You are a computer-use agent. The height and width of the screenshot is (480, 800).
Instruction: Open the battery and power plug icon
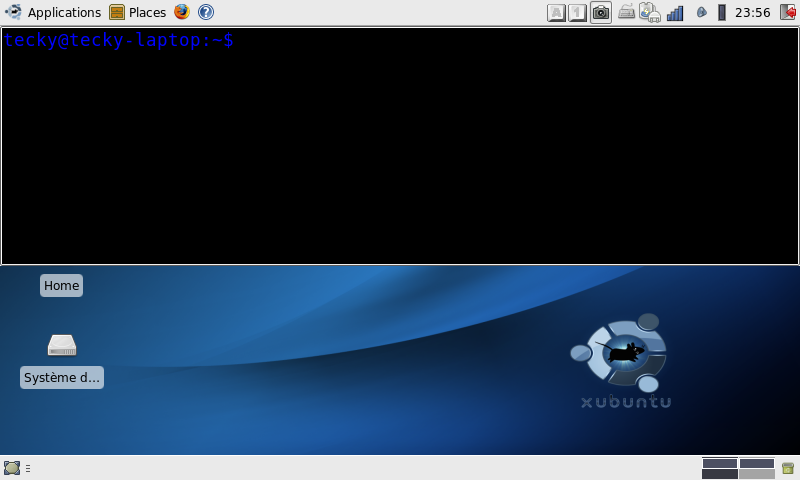[649, 12]
